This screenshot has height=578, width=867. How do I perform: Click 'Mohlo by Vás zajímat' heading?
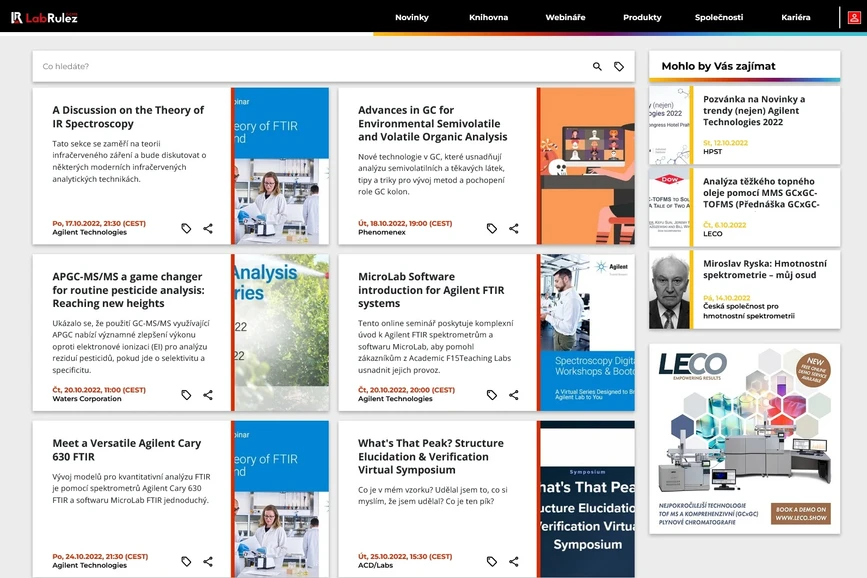(718, 66)
